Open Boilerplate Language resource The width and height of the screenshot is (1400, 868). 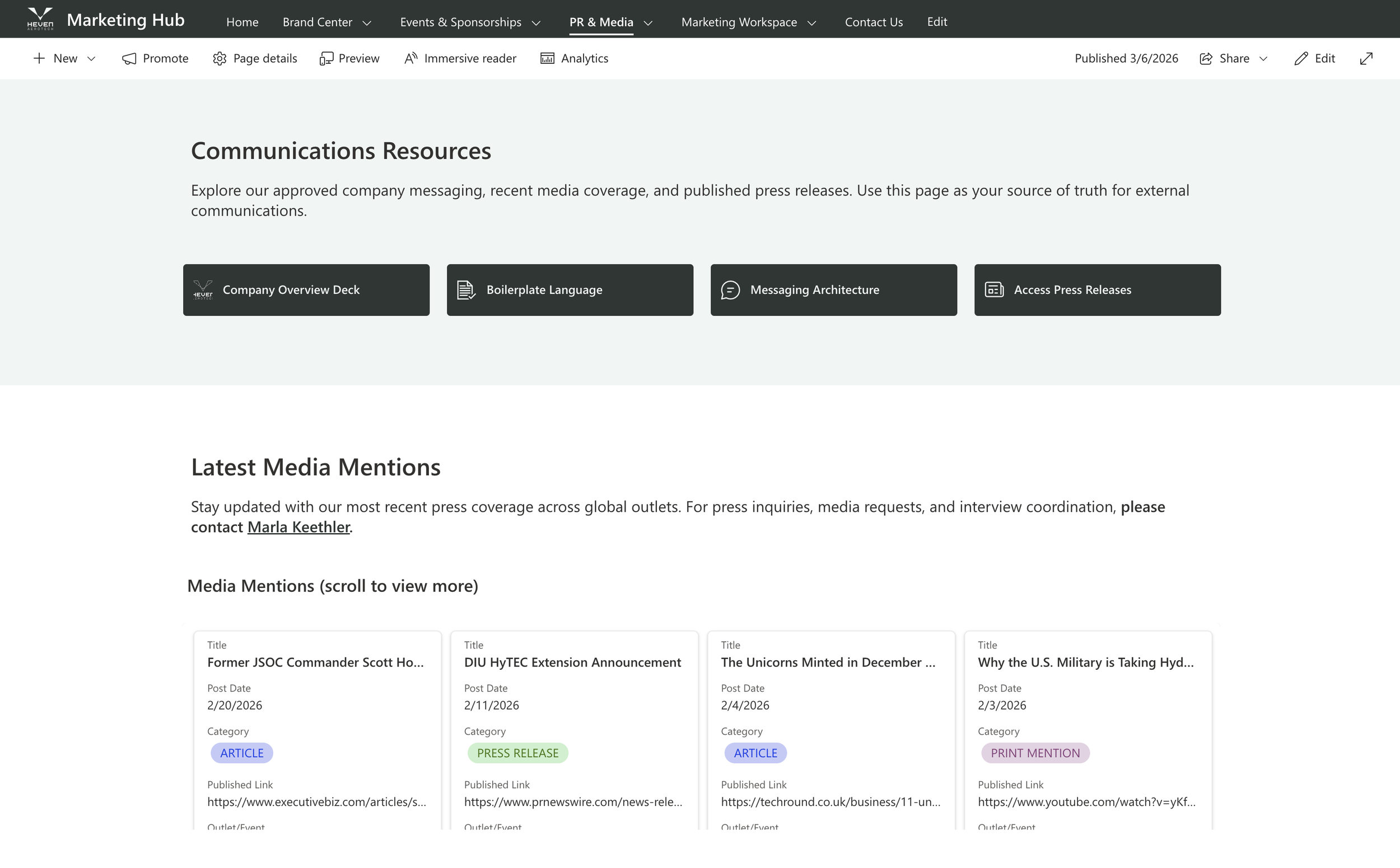point(570,290)
